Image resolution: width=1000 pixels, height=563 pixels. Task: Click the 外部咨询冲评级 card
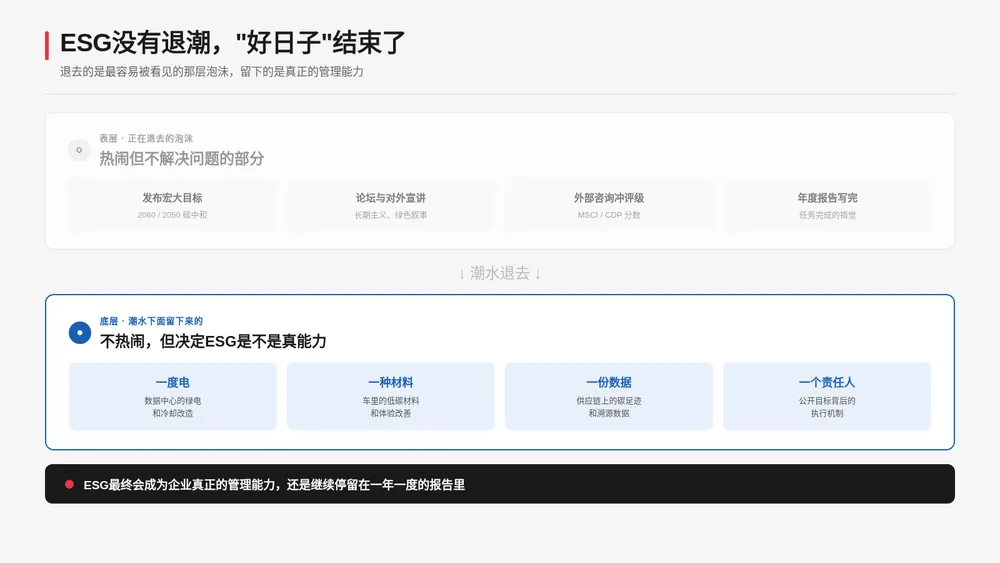(x=609, y=205)
